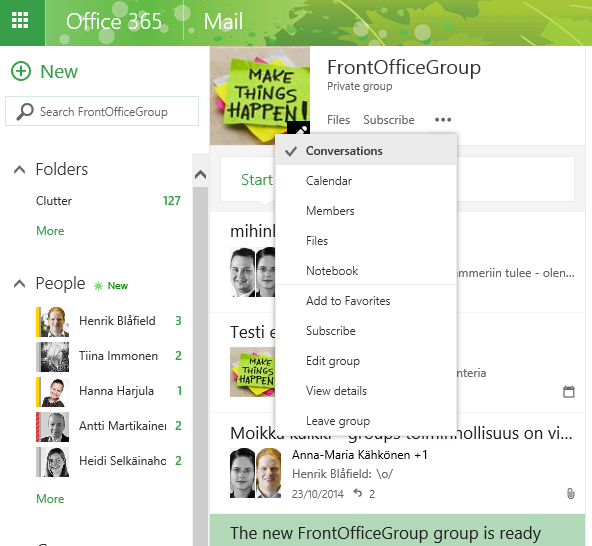The width and height of the screenshot is (592, 546).
Task: Click Heidi Selkäinaho's avatar photo
Action: pos(55,462)
